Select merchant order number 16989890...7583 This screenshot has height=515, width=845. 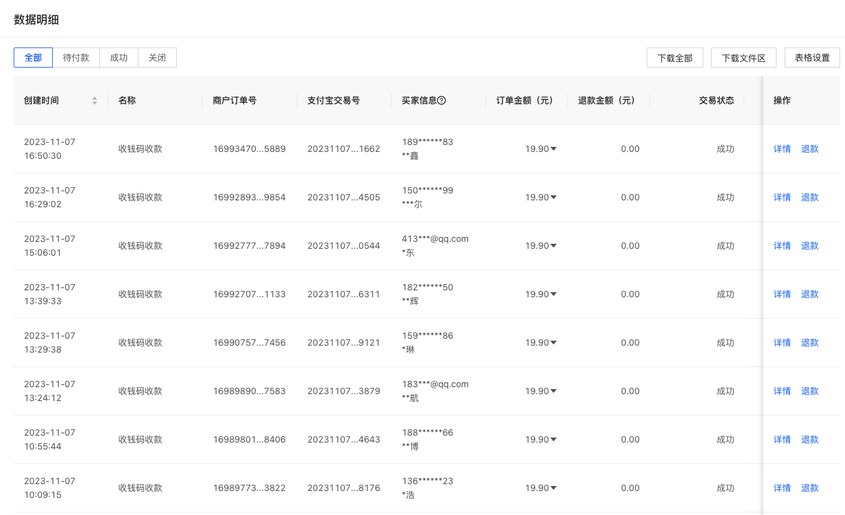point(250,391)
